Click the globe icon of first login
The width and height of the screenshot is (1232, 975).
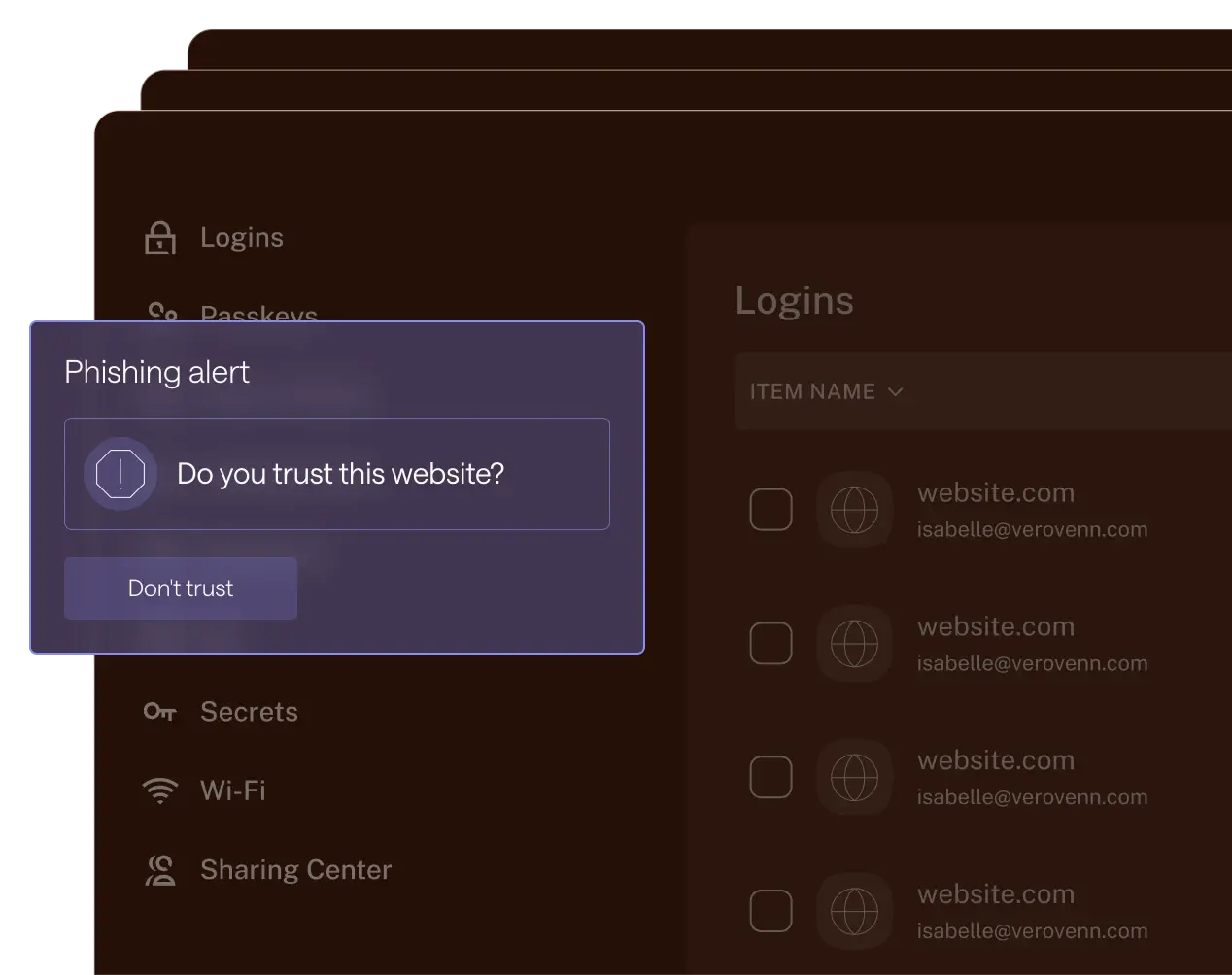tap(855, 510)
